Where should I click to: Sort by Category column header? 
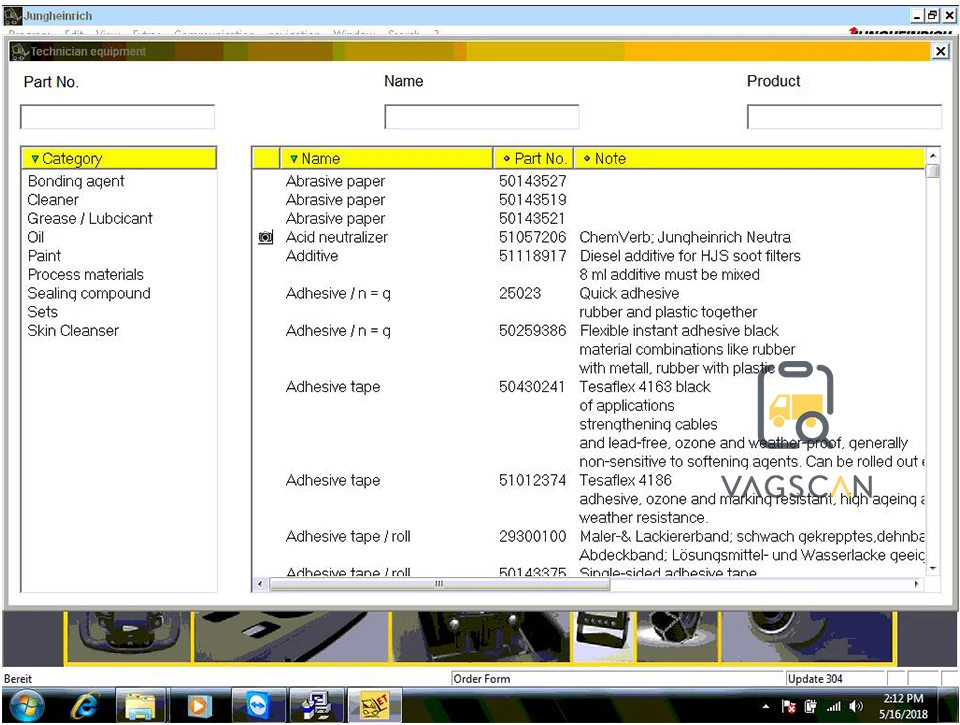tap(119, 159)
